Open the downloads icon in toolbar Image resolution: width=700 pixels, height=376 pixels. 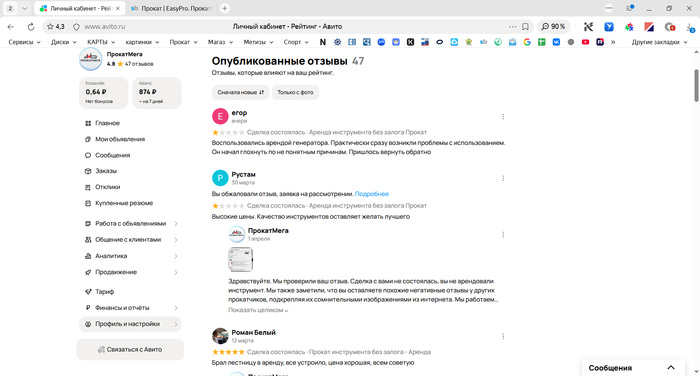pos(690,27)
